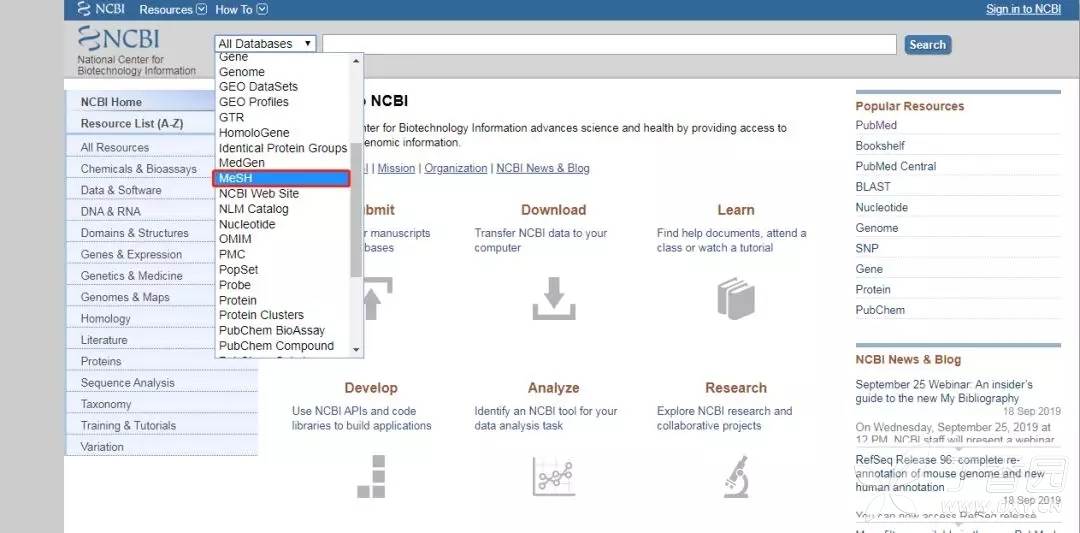Screen dimensions: 1080x533
Task: Click the dropdown list scrollbar thumb
Action: (356, 210)
